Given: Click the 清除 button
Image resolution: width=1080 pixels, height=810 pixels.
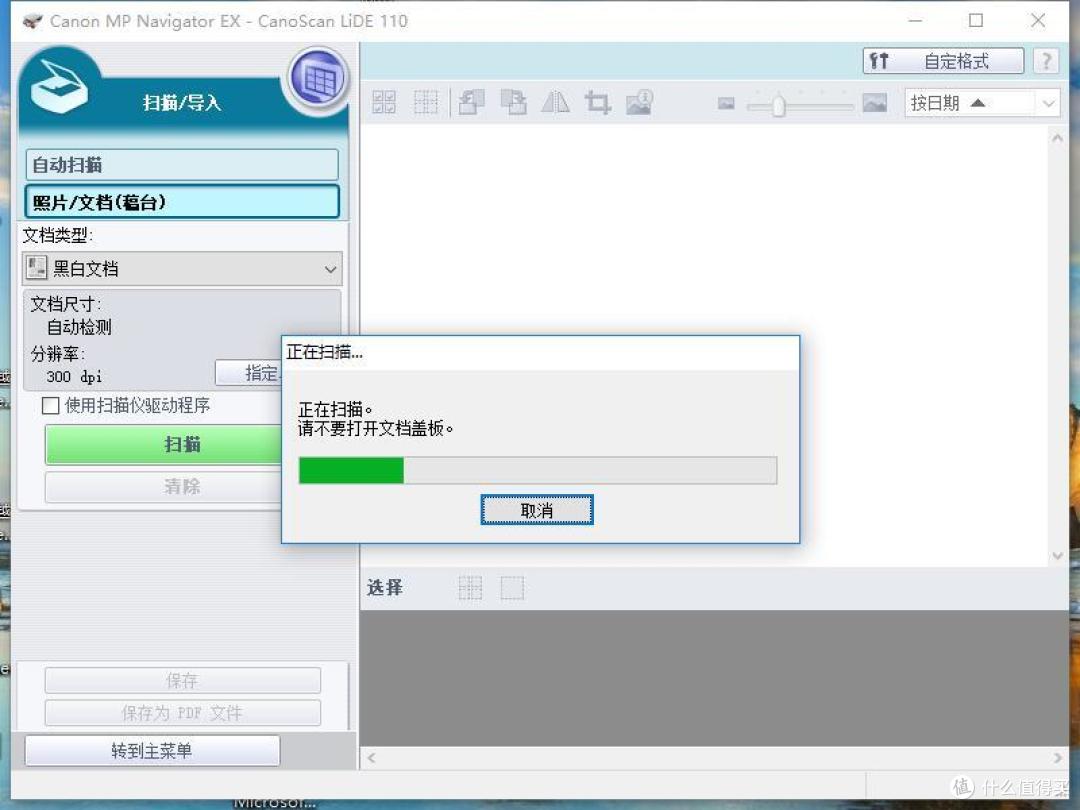Looking at the screenshot, I should pyautogui.click(x=164, y=487).
